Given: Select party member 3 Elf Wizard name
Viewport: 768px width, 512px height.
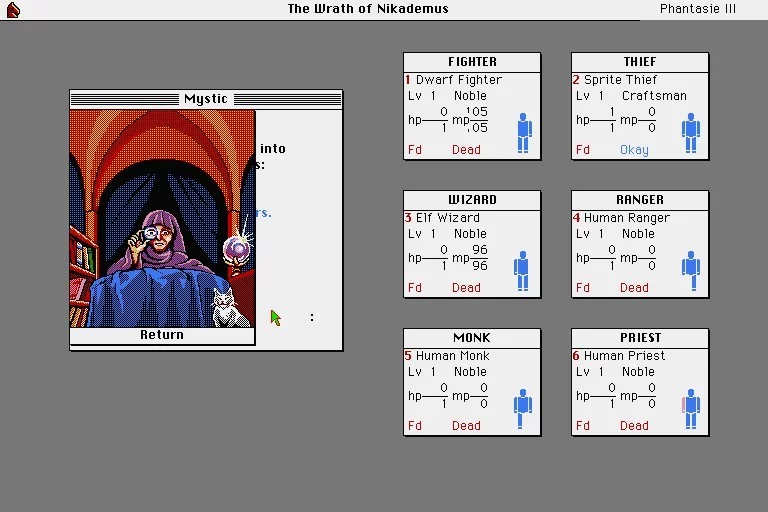Looking at the screenshot, I should click(448, 218).
